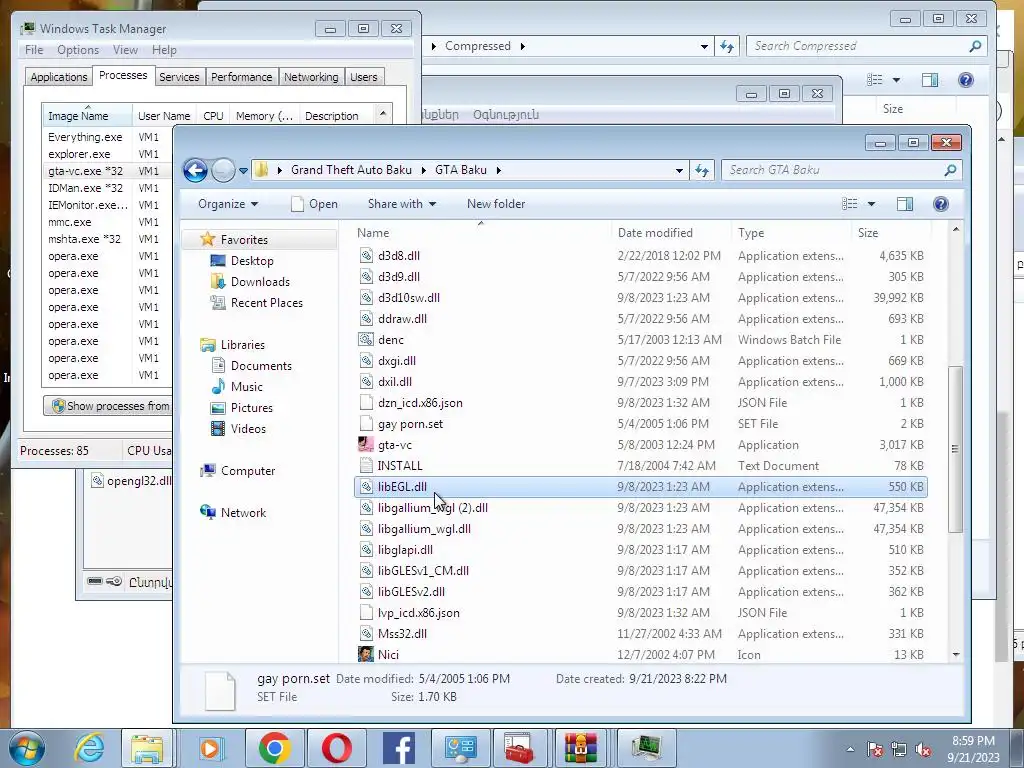Open View menu in Task Manager
The image size is (1024, 768).
click(x=125, y=50)
